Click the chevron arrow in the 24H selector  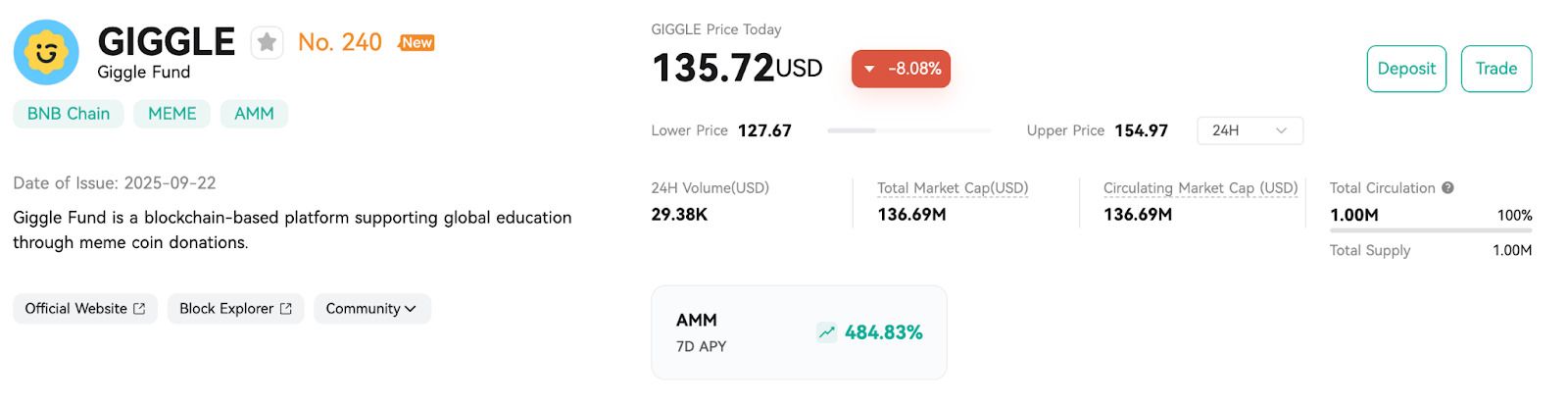1281,130
